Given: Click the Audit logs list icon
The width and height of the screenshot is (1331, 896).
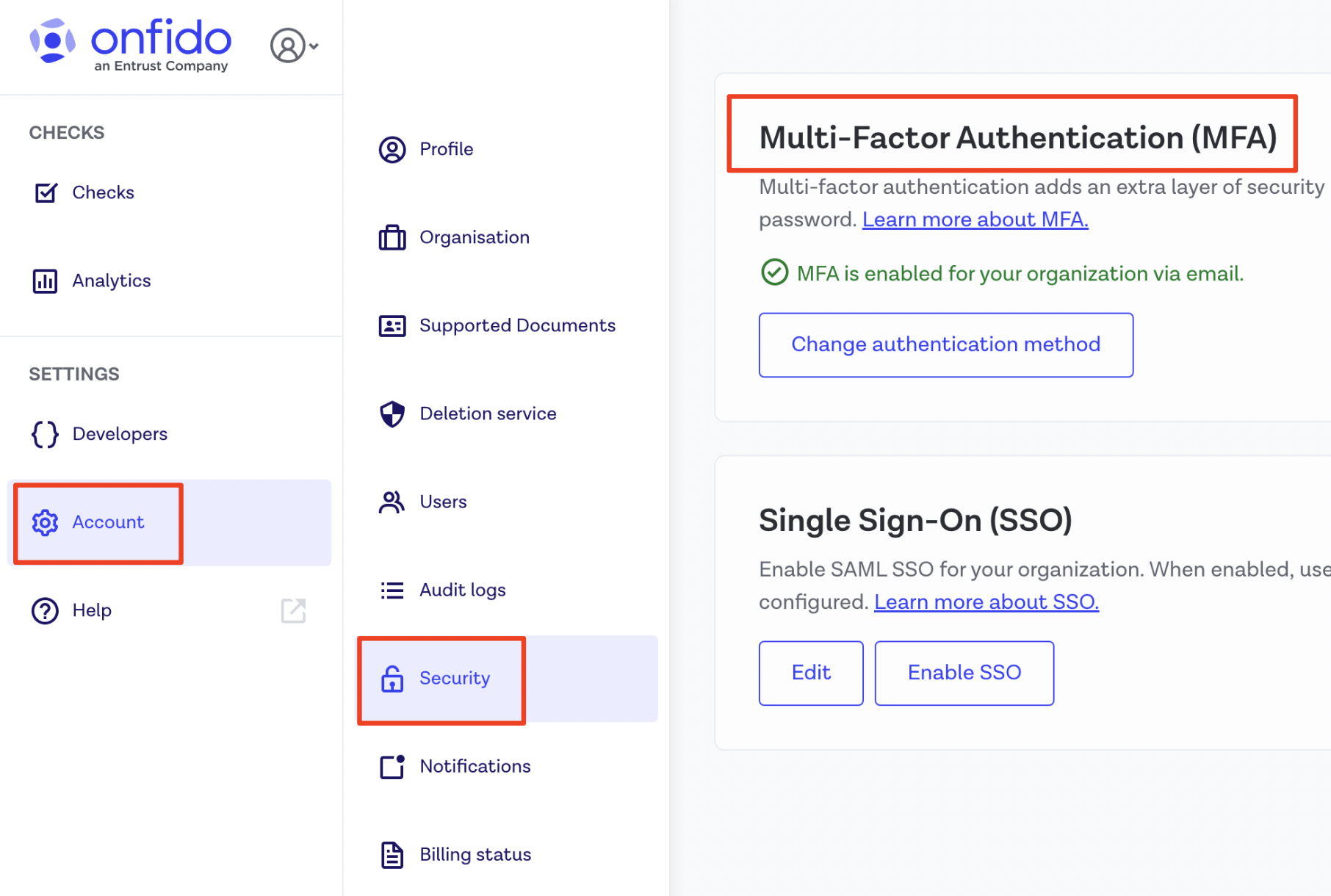Looking at the screenshot, I should 392,590.
